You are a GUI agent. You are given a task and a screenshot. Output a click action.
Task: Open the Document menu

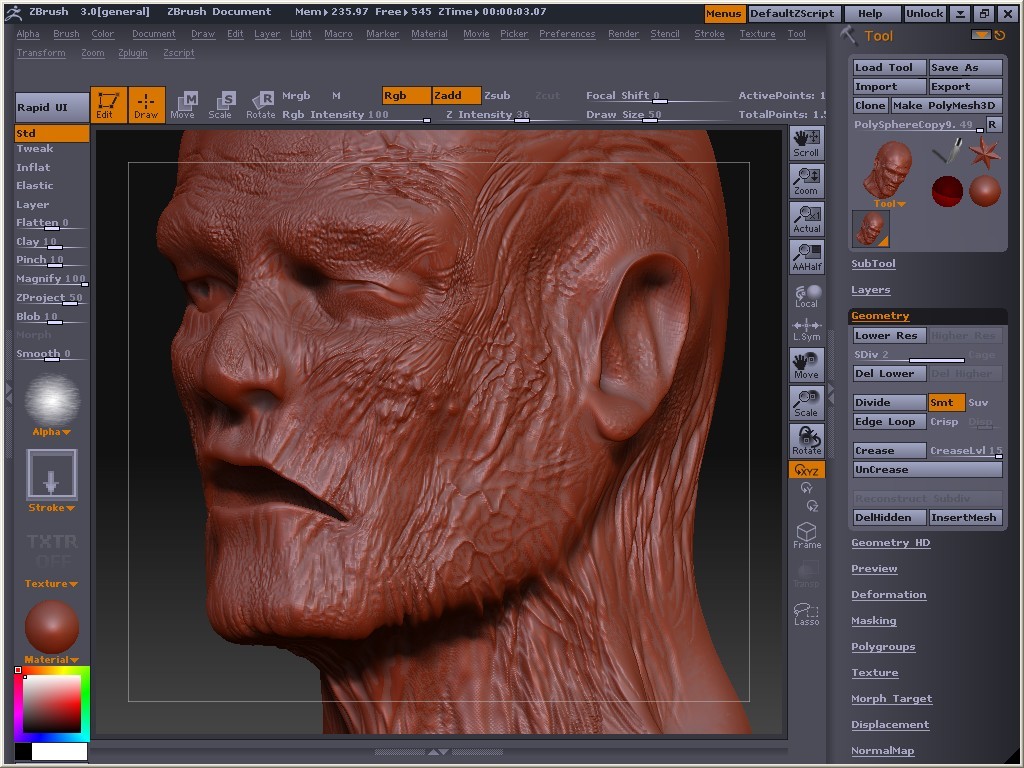pos(153,34)
